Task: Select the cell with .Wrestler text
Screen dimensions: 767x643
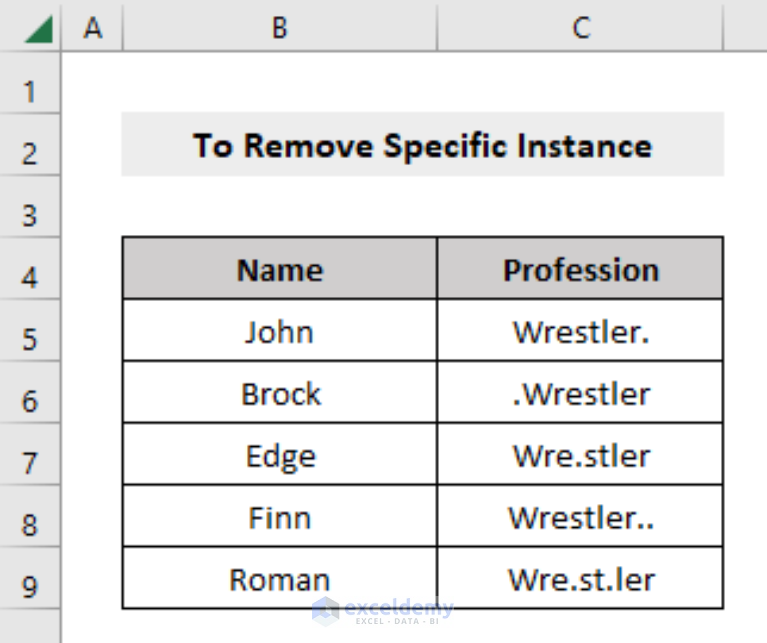Action: (x=581, y=392)
